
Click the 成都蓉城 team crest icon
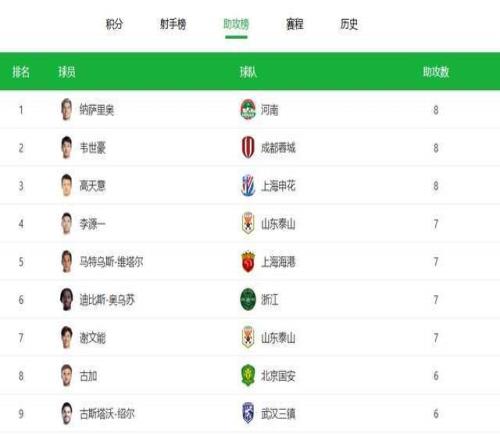[248, 147]
